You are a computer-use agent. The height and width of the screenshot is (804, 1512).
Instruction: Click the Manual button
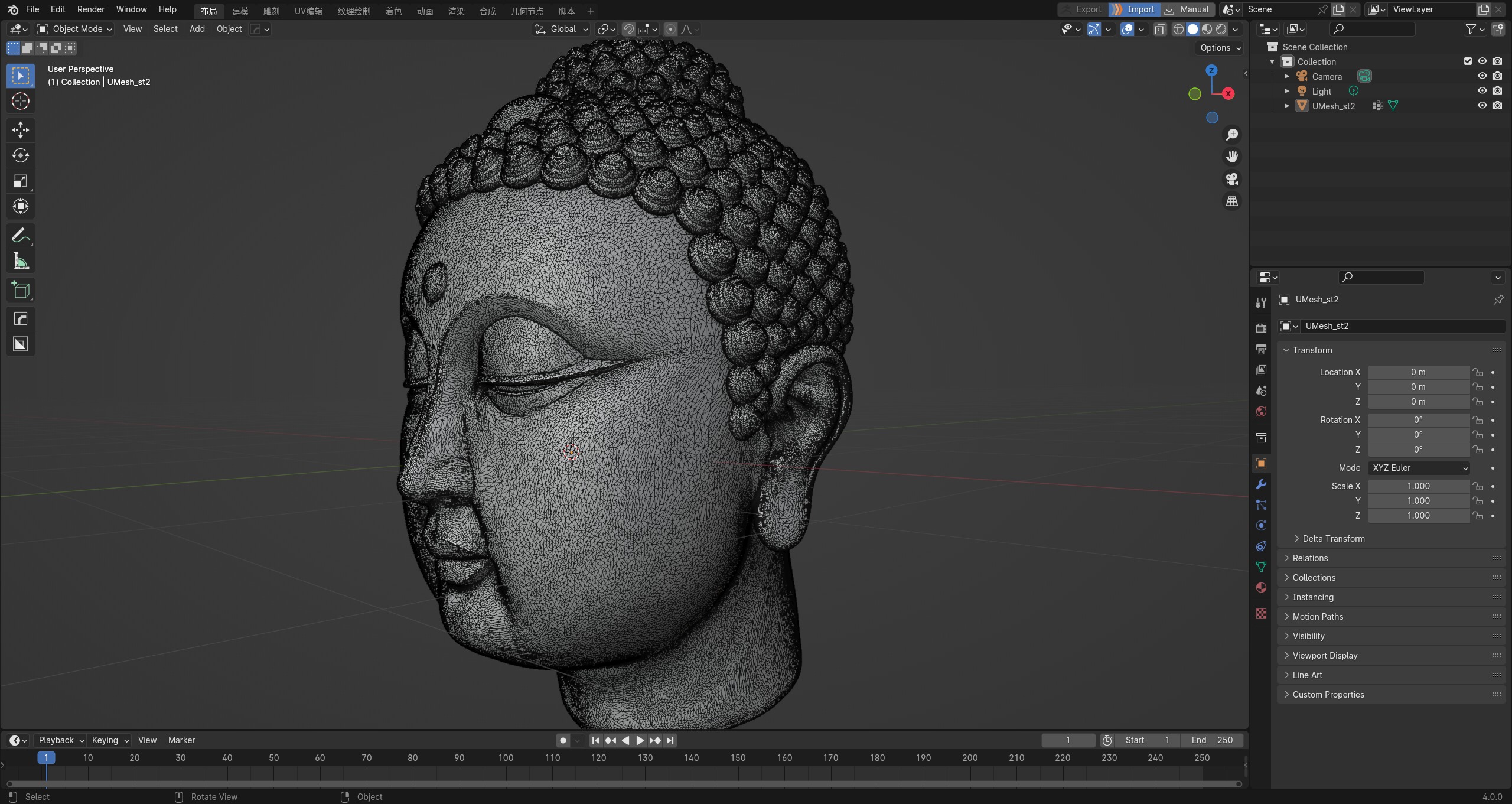click(1188, 9)
